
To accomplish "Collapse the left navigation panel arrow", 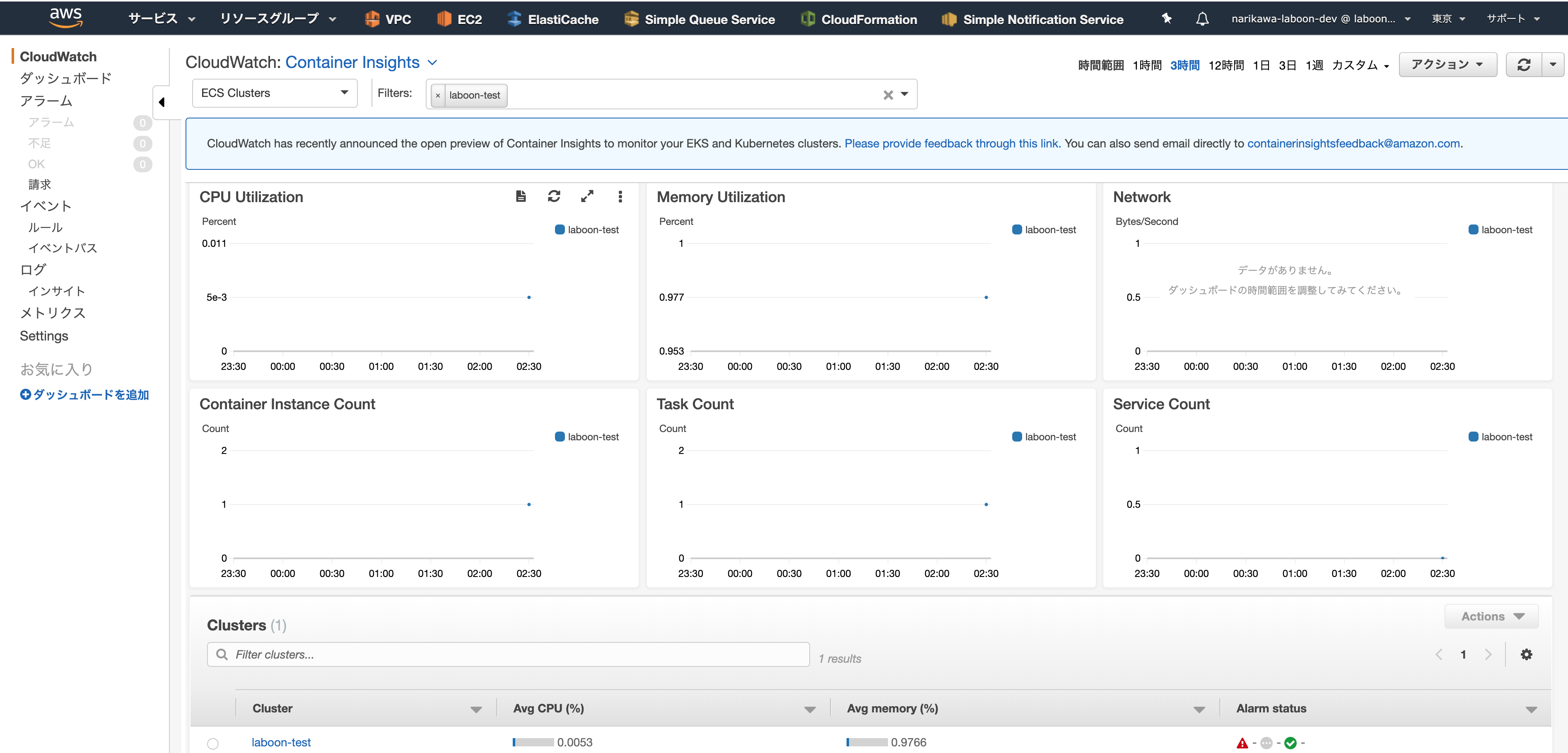I will pos(161,102).
